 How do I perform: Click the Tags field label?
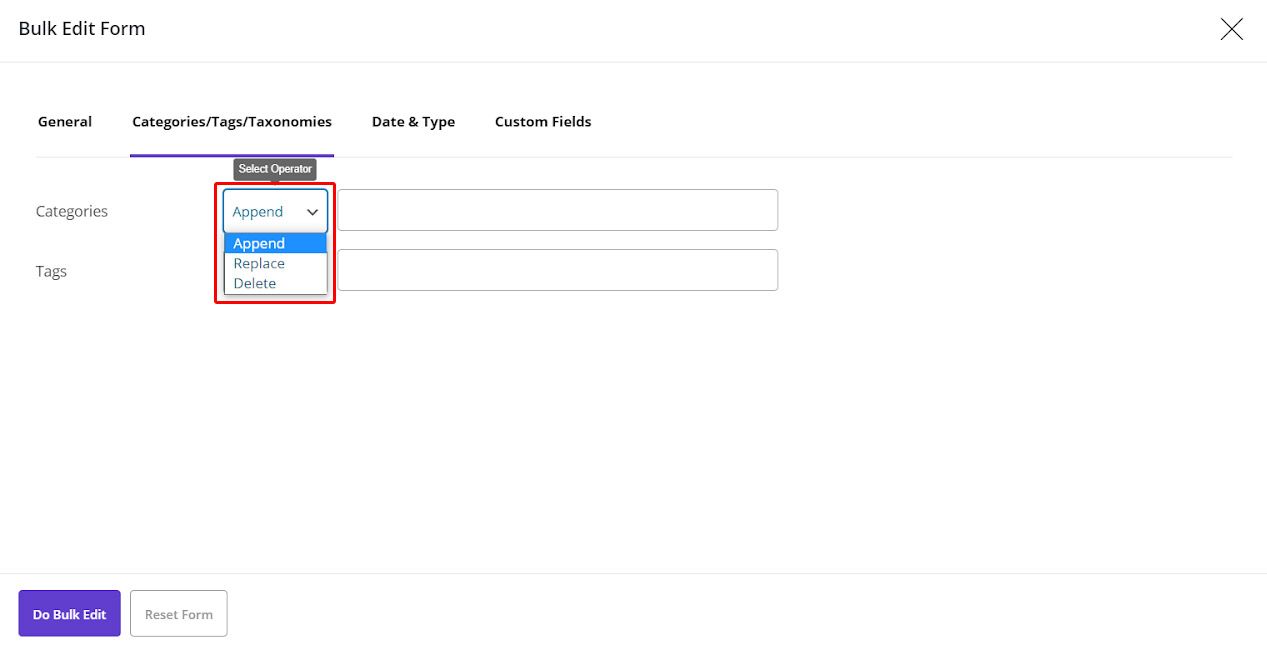click(52, 272)
